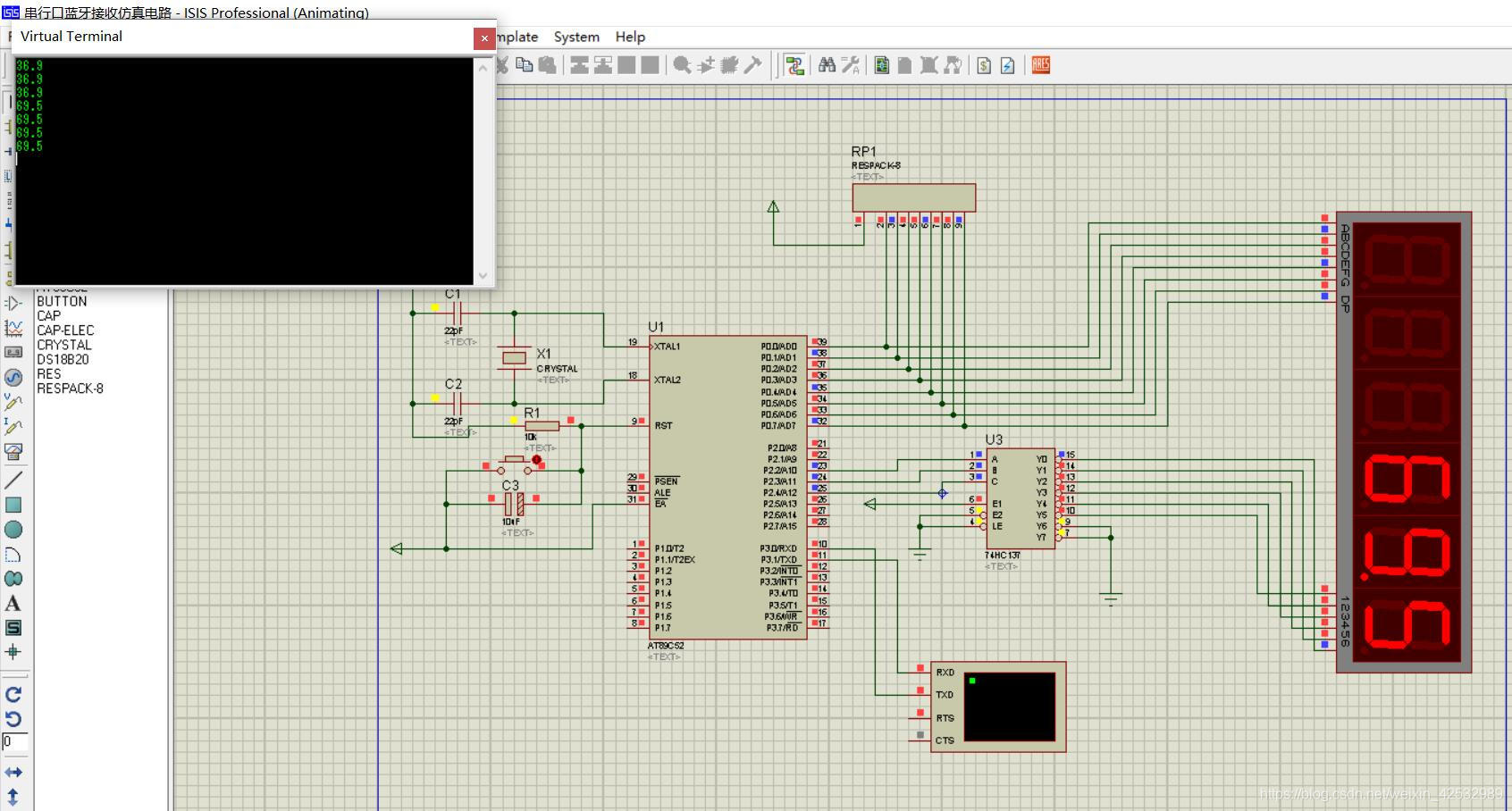Select the Device Pins mode tool
1512x811 pixels.
pyautogui.click(x=13, y=303)
